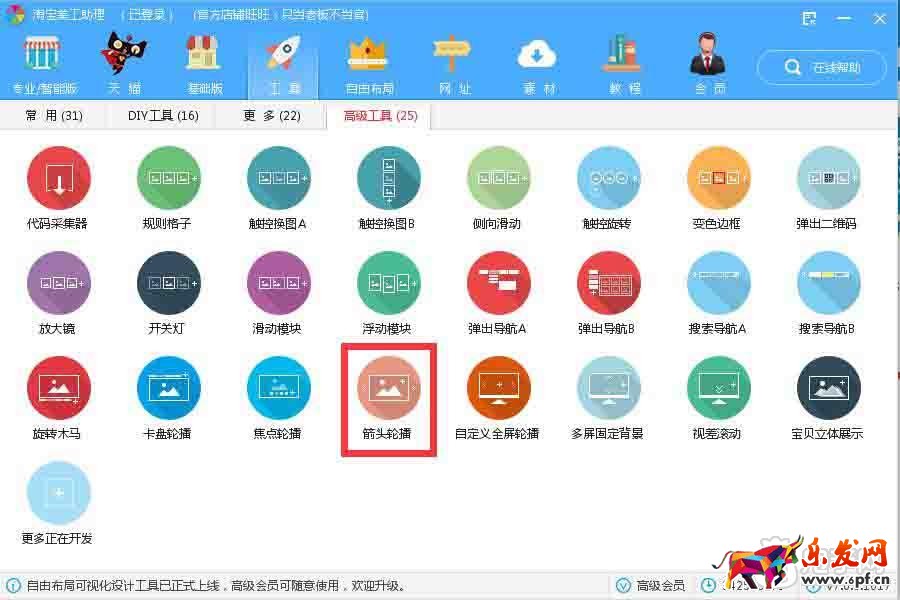Viewport: 900px width, 600px height.
Task: Open the 弹出导航B tool
Action: tap(608, 283)
